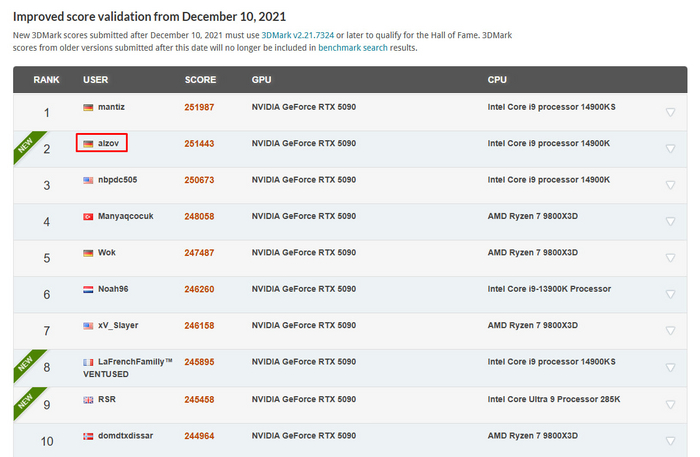Select score 245458

[x=199, y=399]
